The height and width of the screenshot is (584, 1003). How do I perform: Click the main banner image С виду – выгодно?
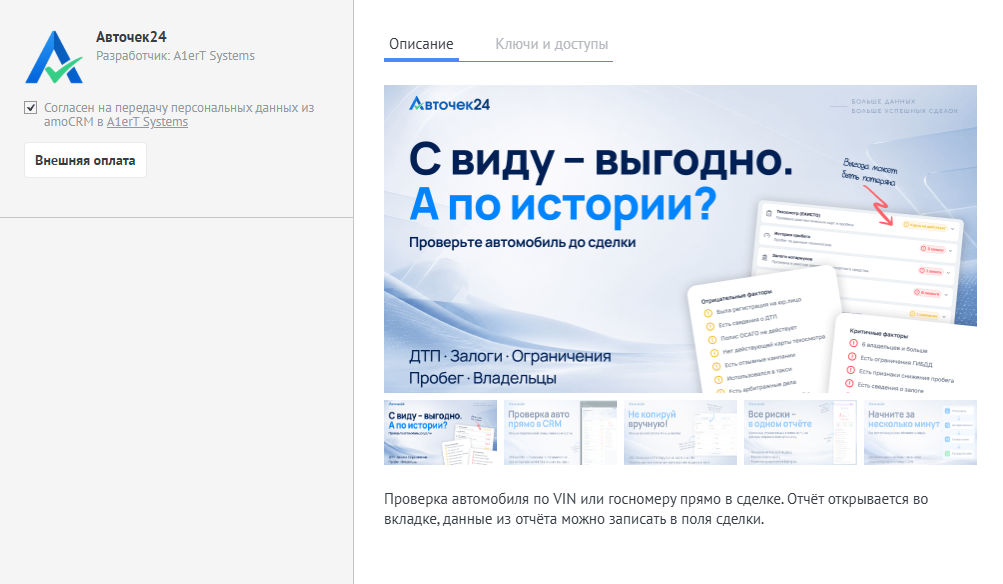pyautogui.click(x=680, y=239)
